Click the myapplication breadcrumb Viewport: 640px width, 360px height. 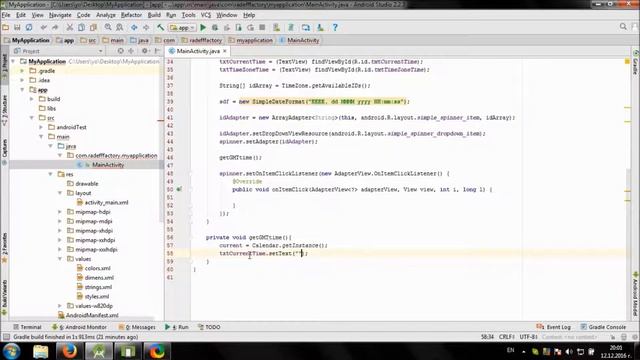(x=254, y=40)
